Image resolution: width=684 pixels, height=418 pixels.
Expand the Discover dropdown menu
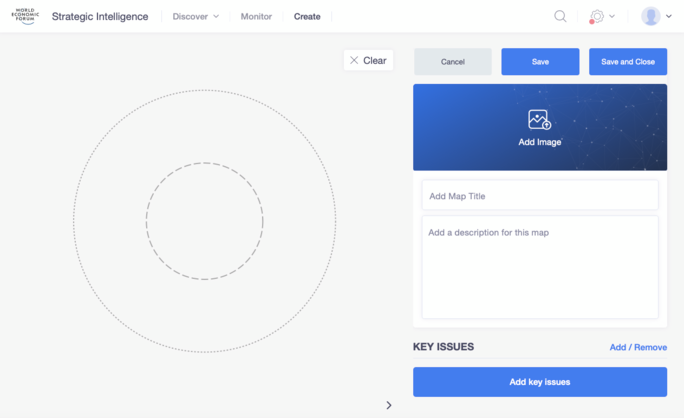point(195,17)
